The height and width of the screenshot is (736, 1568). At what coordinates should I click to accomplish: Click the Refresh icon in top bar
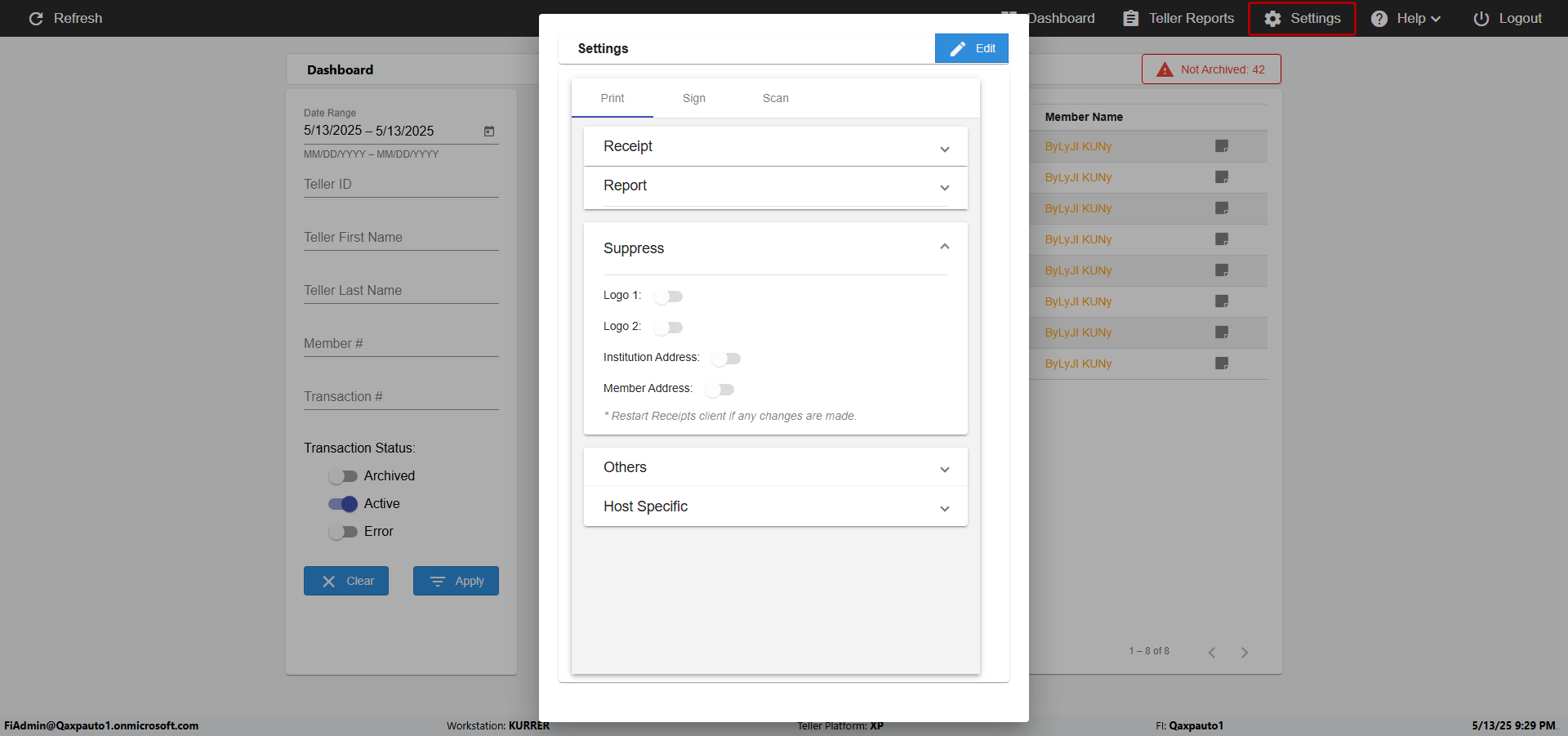point(36,18)
